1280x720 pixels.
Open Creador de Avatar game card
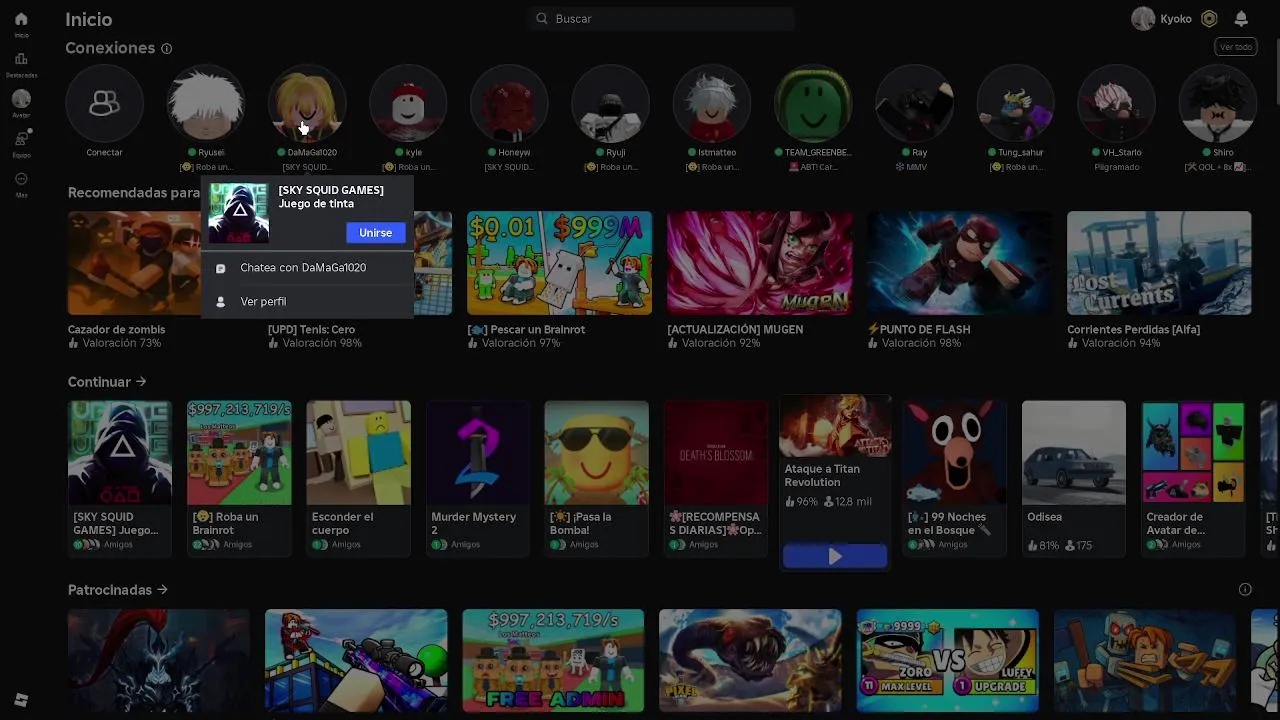click(x=1193, y=477)
